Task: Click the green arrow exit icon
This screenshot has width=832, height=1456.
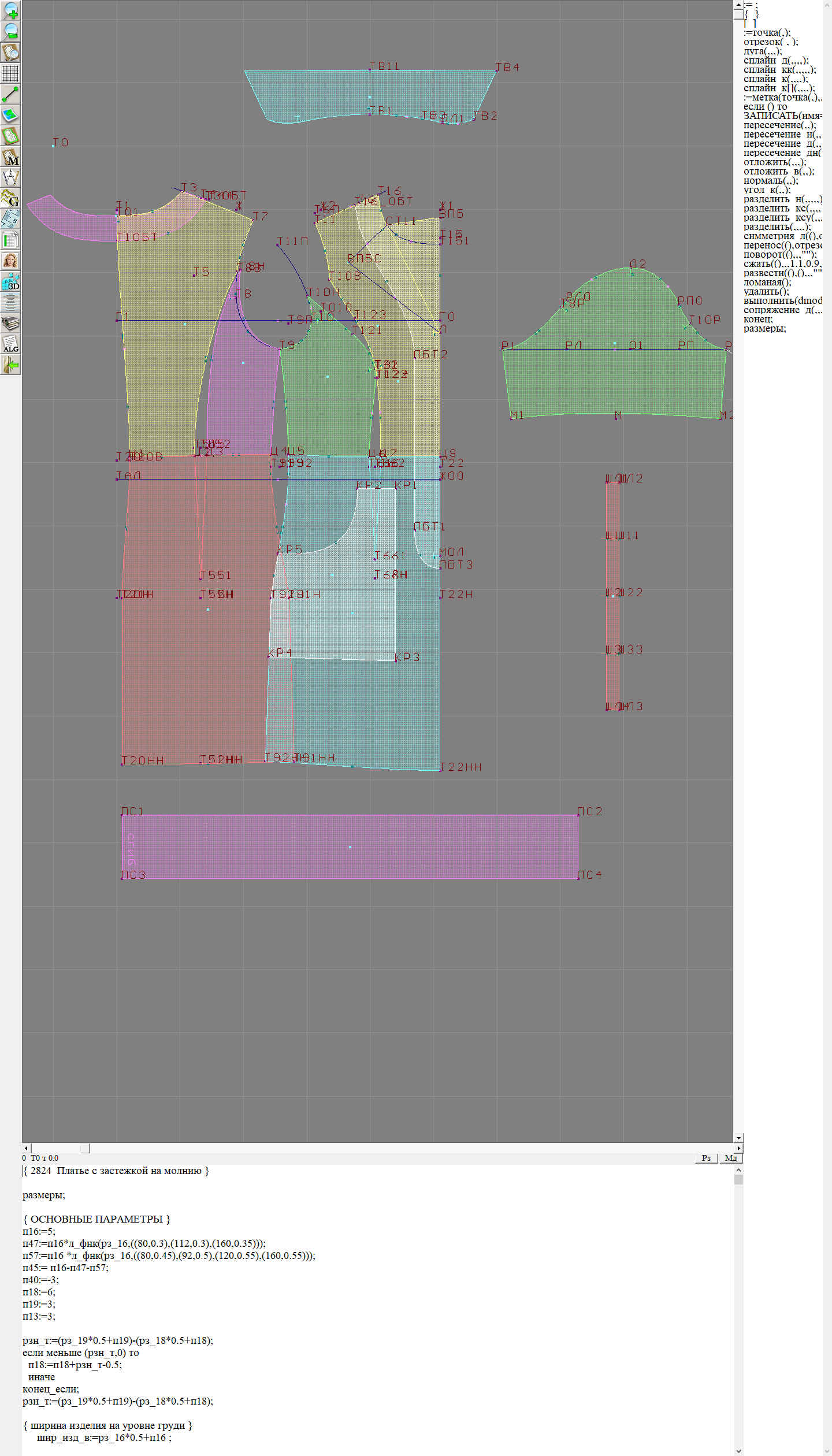Action: pyautogui.click(x=10, y=365)
